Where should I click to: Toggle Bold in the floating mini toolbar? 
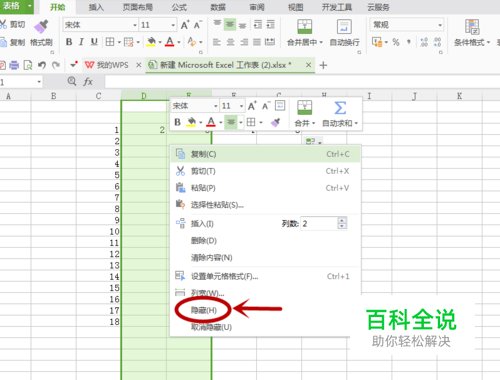[x=177, y=122]
